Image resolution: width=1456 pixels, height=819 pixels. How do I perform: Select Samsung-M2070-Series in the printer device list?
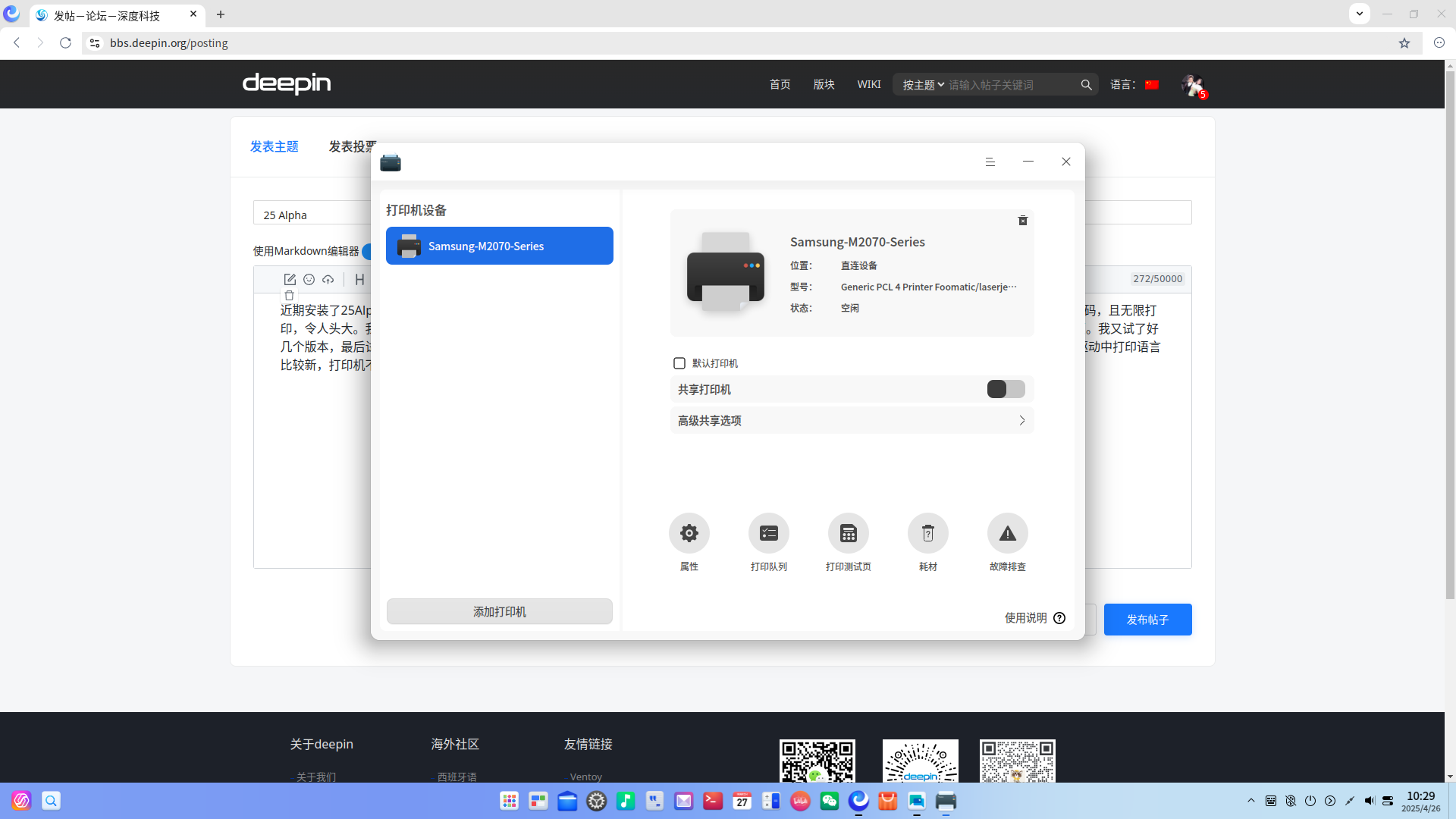pos(499,246)
